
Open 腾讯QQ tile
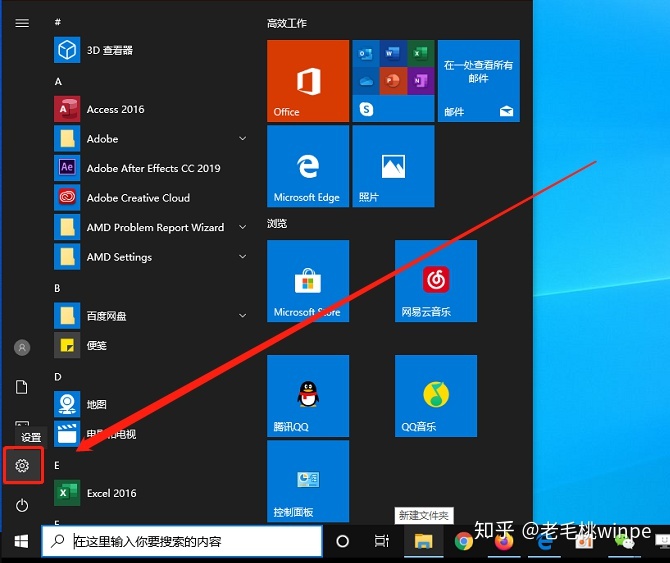coord(308,396)
